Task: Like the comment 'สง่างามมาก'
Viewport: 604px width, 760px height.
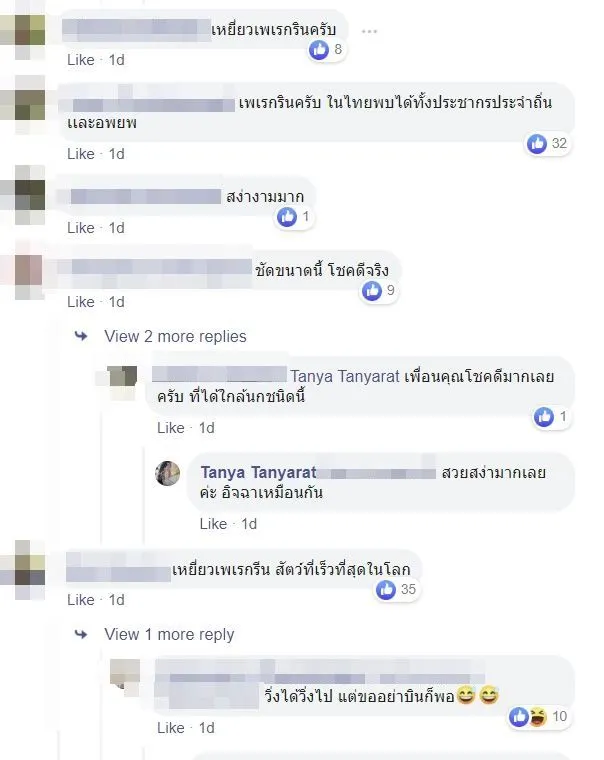Action: [81, 228]
